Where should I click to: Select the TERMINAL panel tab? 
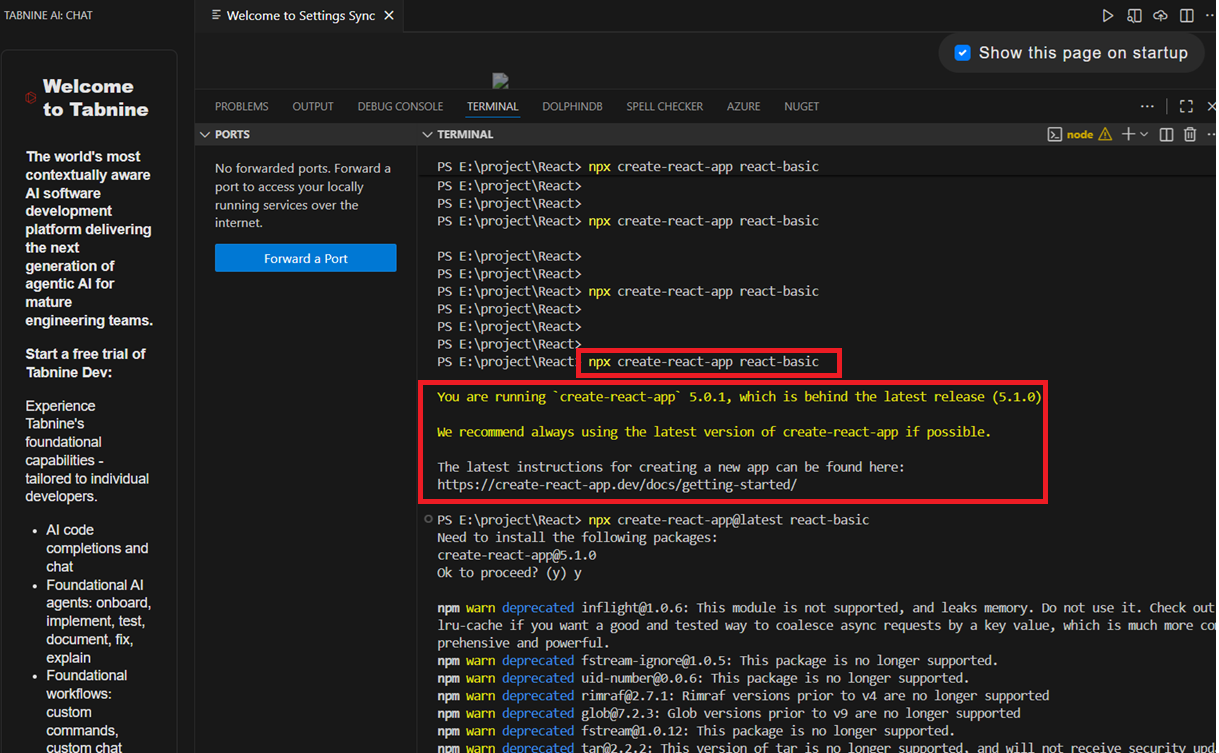click(492, 106)
